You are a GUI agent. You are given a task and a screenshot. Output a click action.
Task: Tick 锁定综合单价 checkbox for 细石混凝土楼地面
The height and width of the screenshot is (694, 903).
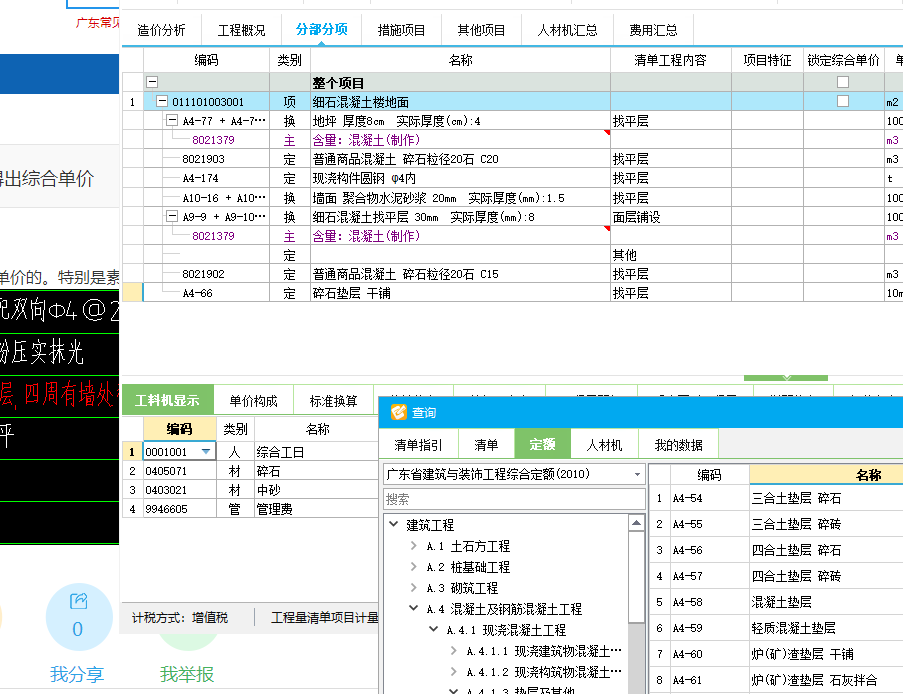[843, 101]
